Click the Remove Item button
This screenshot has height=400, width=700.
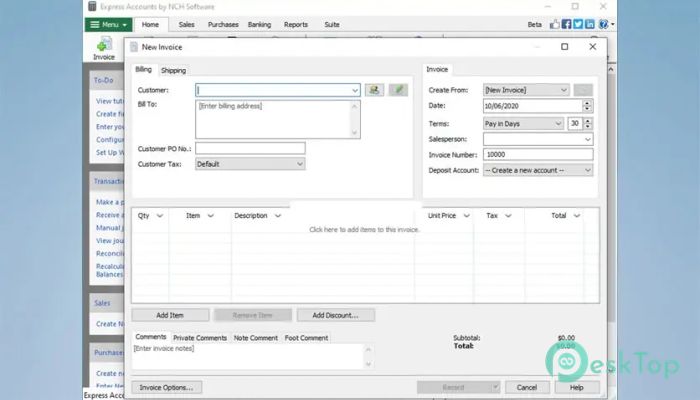pyautogui.click(x=253, y=315)
